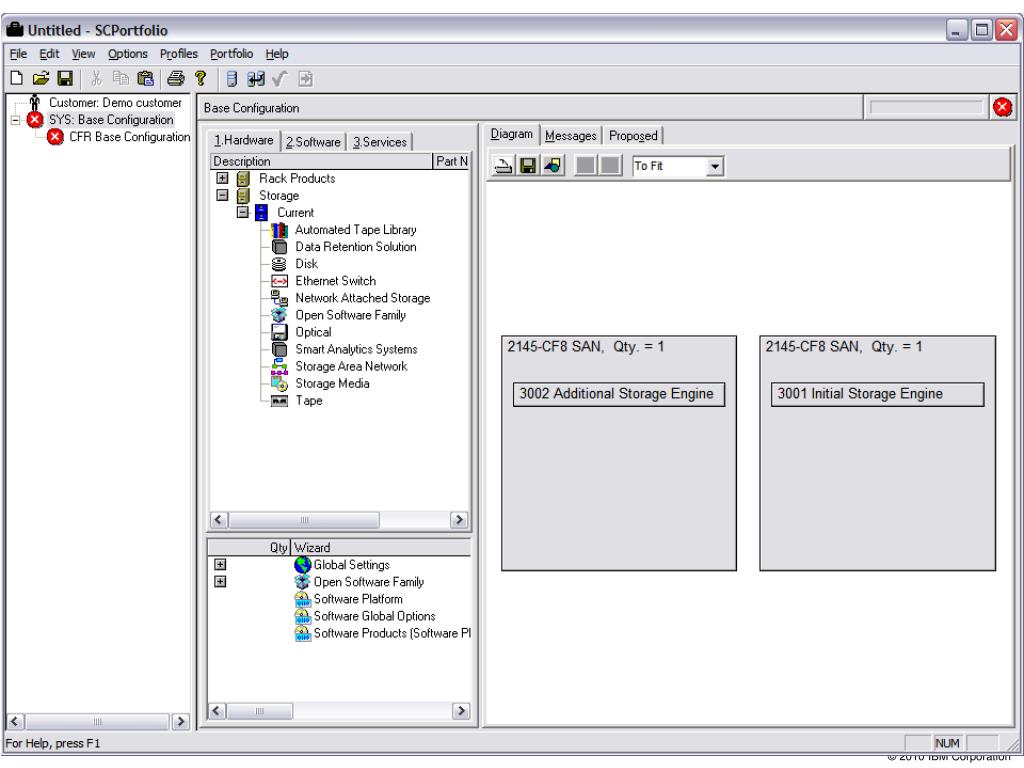The image size is (1024, 768).
Task: Select Software Global Options wizard item
Action: 374,616
